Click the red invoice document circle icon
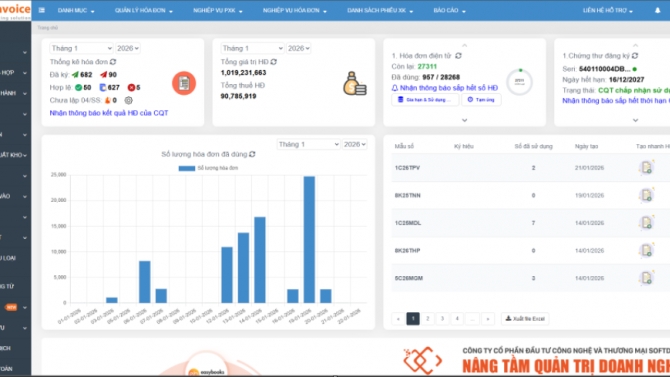Viewport: 670px width, 377px height. 184,83
